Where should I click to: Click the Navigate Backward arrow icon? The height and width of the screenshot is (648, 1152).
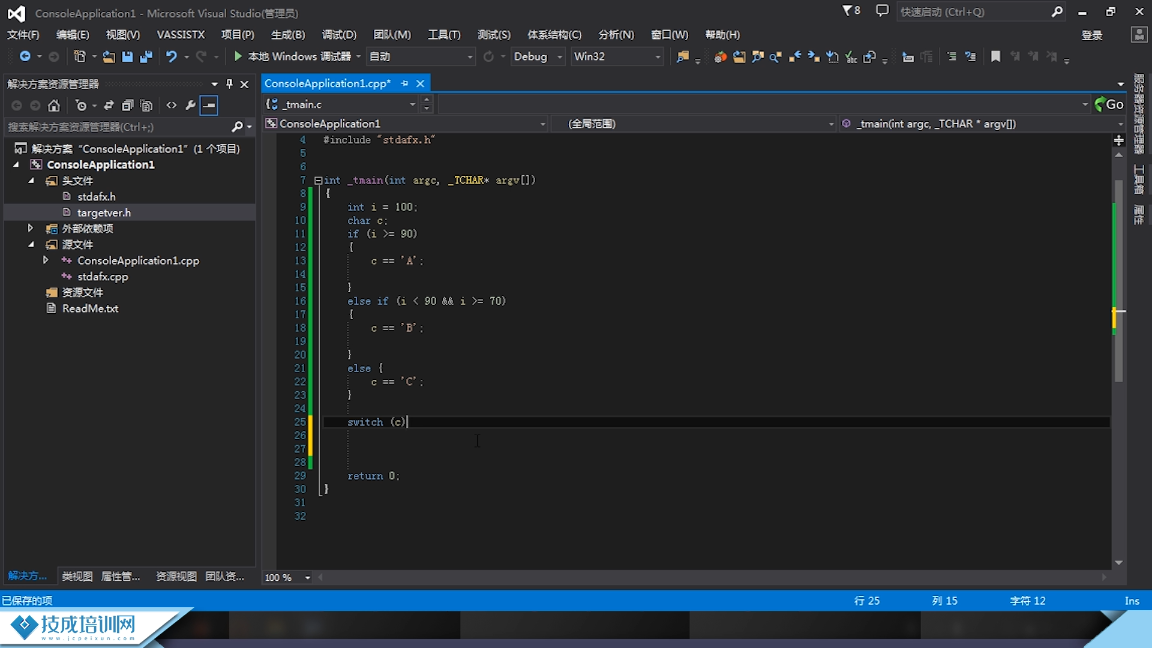click(25, 57)
